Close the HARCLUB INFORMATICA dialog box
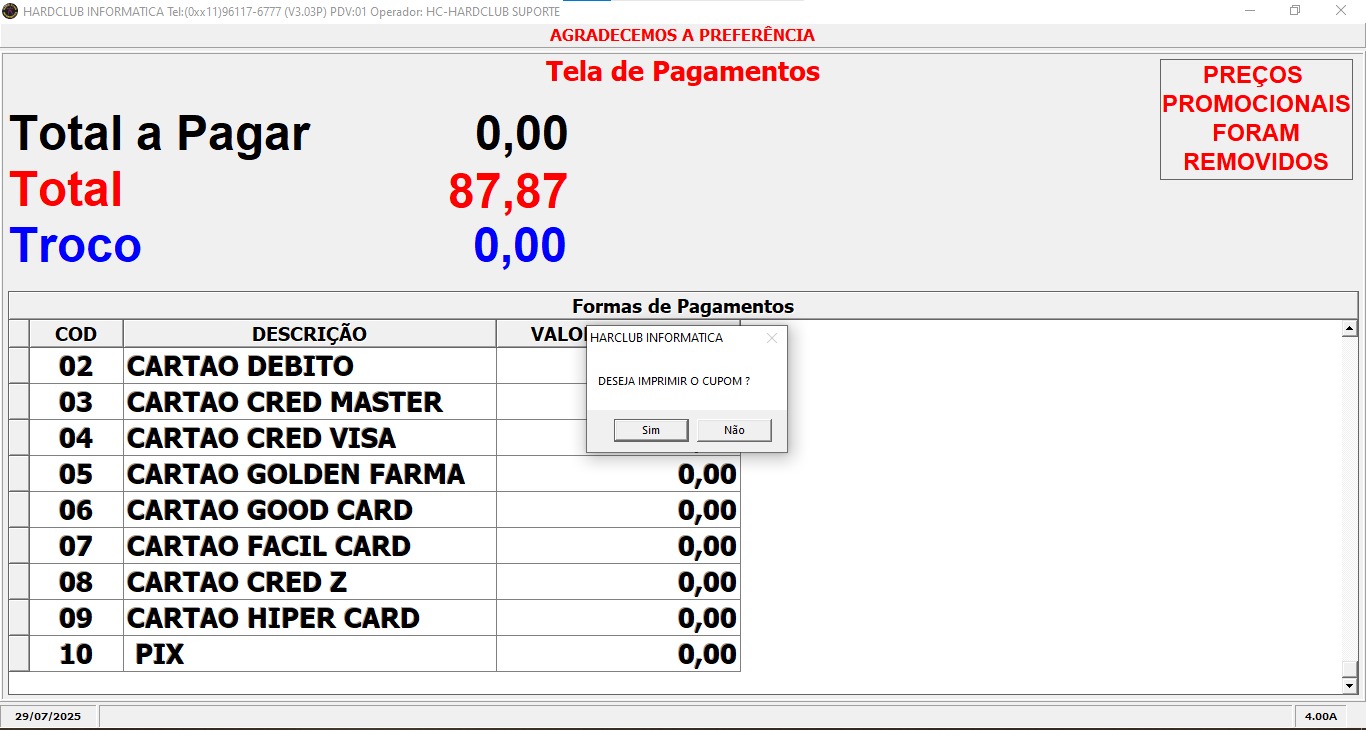This screenshot has height=730, width=1366. [771, 338]
